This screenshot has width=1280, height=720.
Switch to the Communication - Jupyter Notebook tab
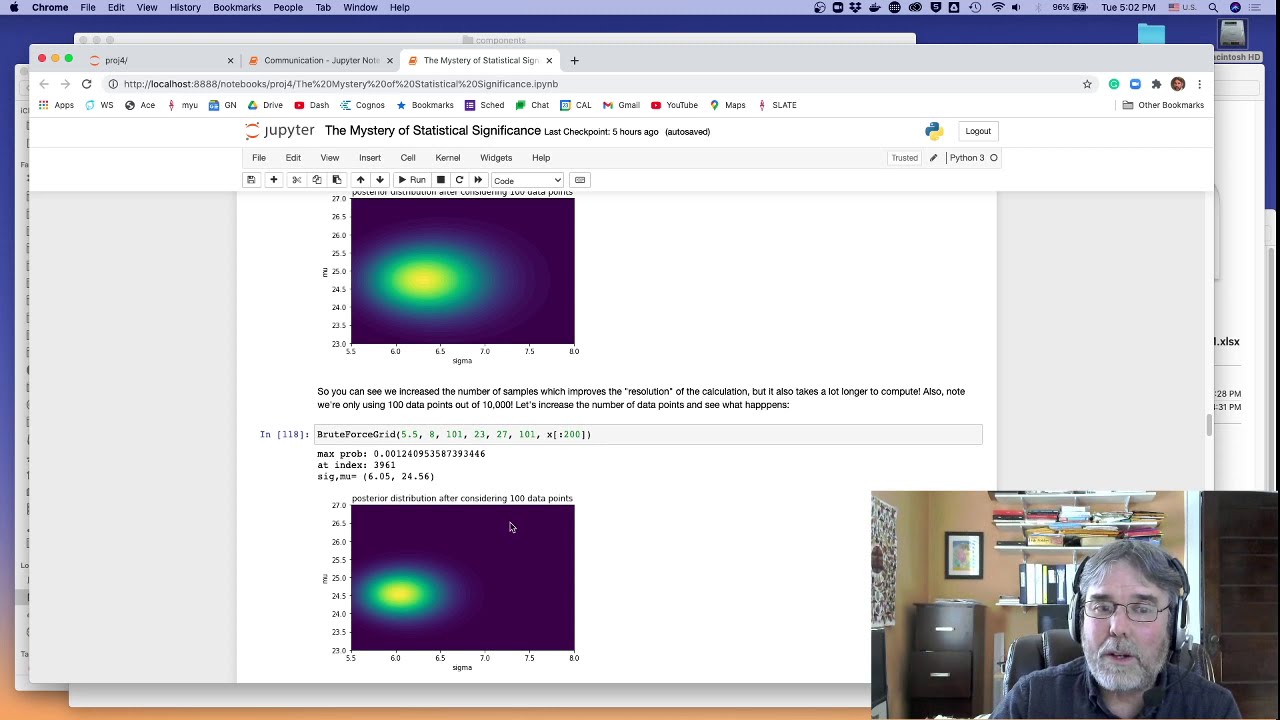point(321,60)
